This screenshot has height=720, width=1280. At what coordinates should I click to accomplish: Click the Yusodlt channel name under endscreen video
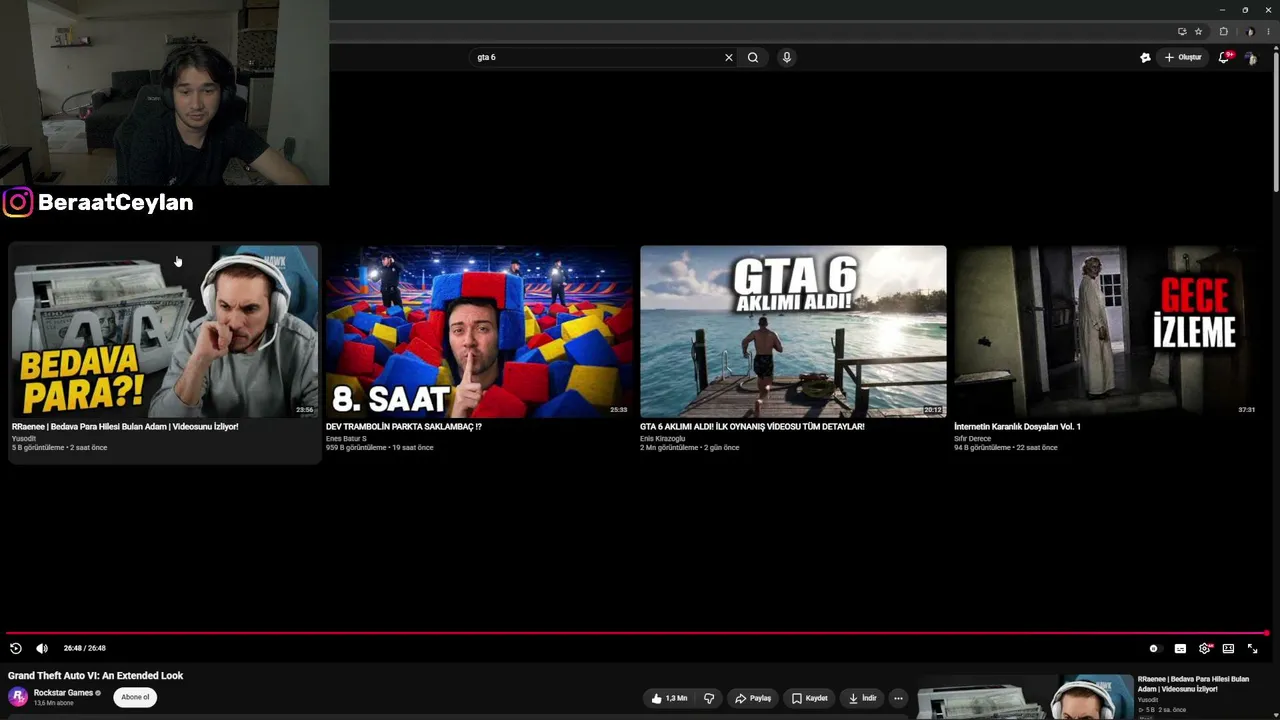24,438
